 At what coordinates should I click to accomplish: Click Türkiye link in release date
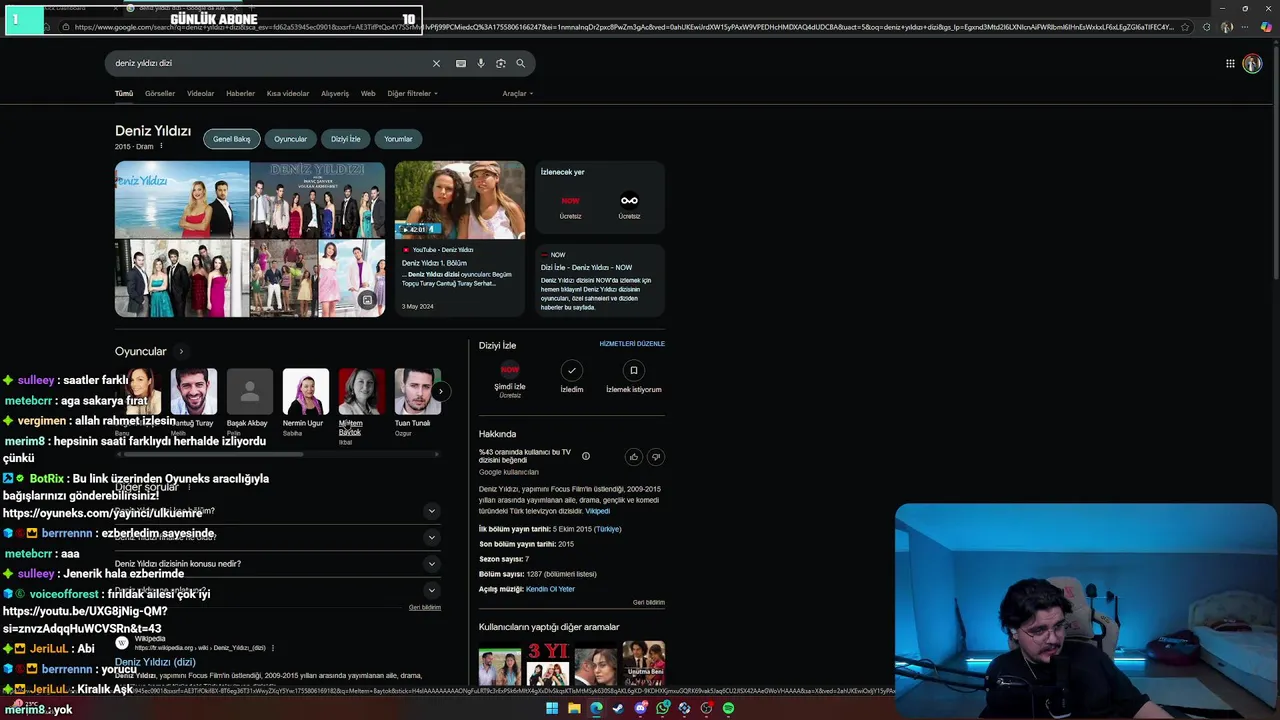click(608, 529)
